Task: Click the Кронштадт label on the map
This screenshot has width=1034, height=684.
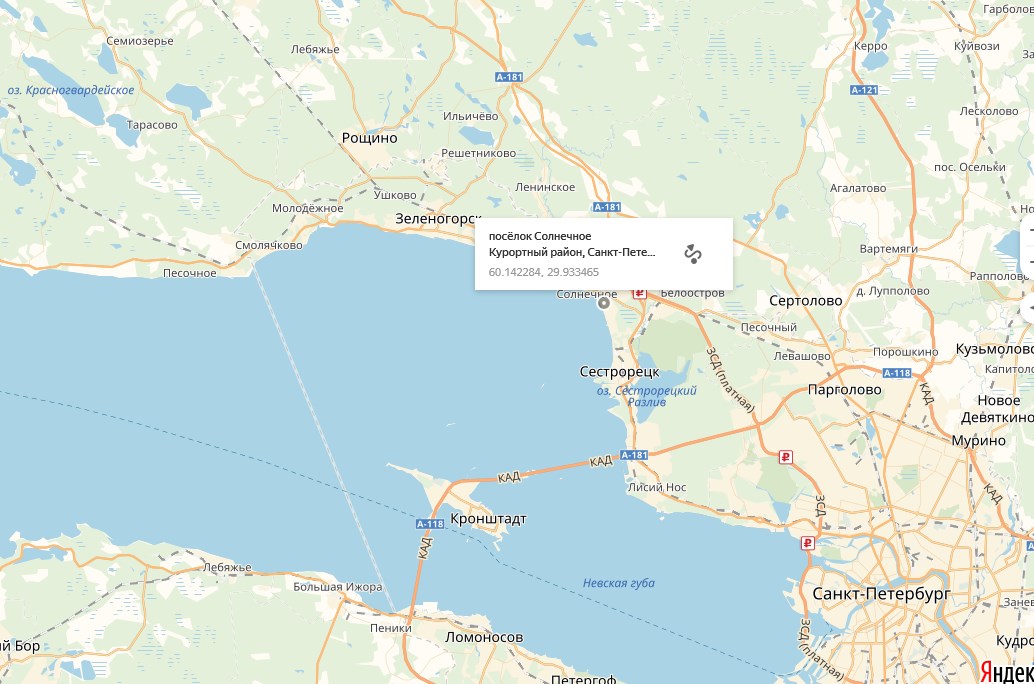Action: pyautogui.click(x=488, y=519)
